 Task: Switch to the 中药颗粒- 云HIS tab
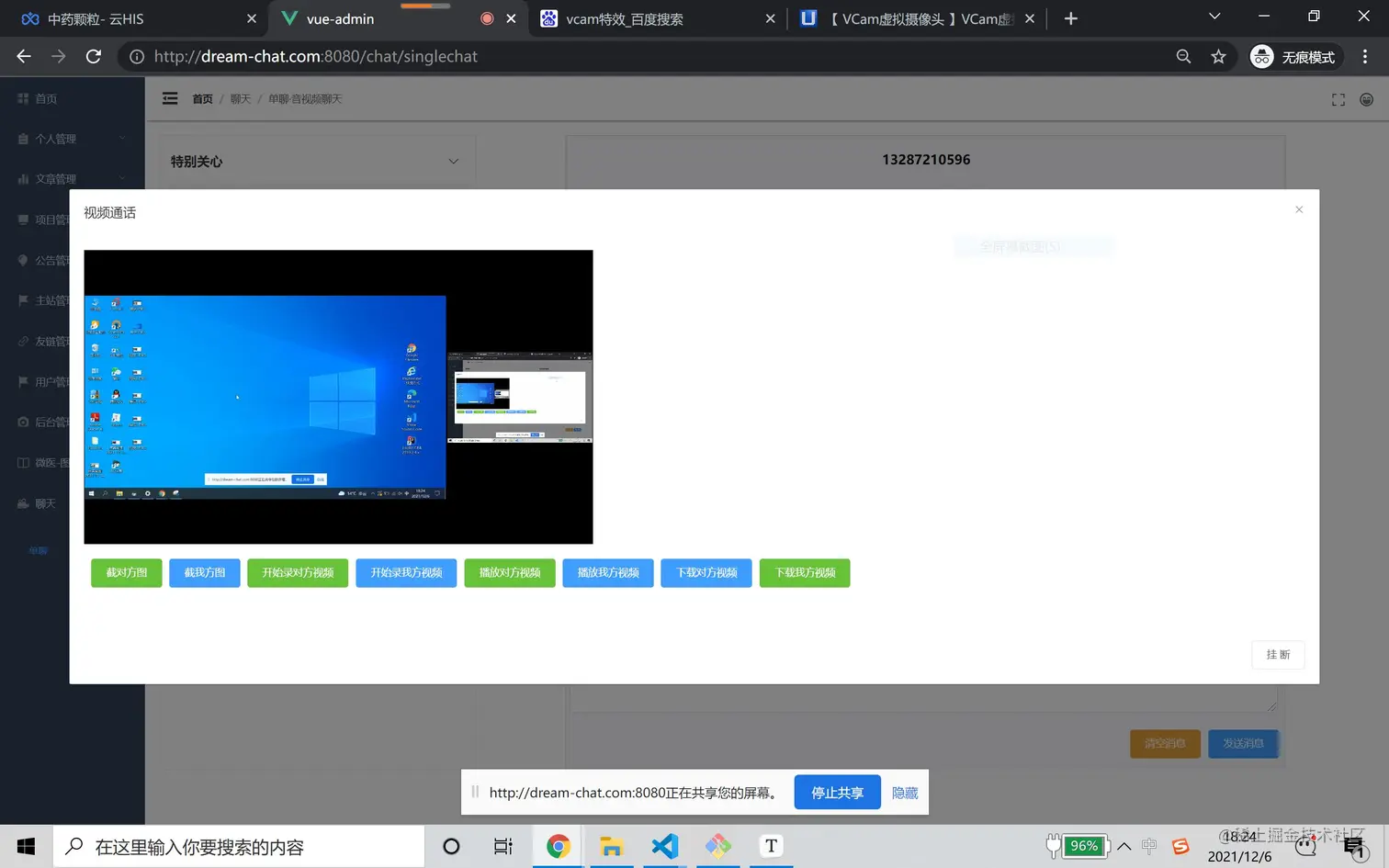tap(133, 18)
